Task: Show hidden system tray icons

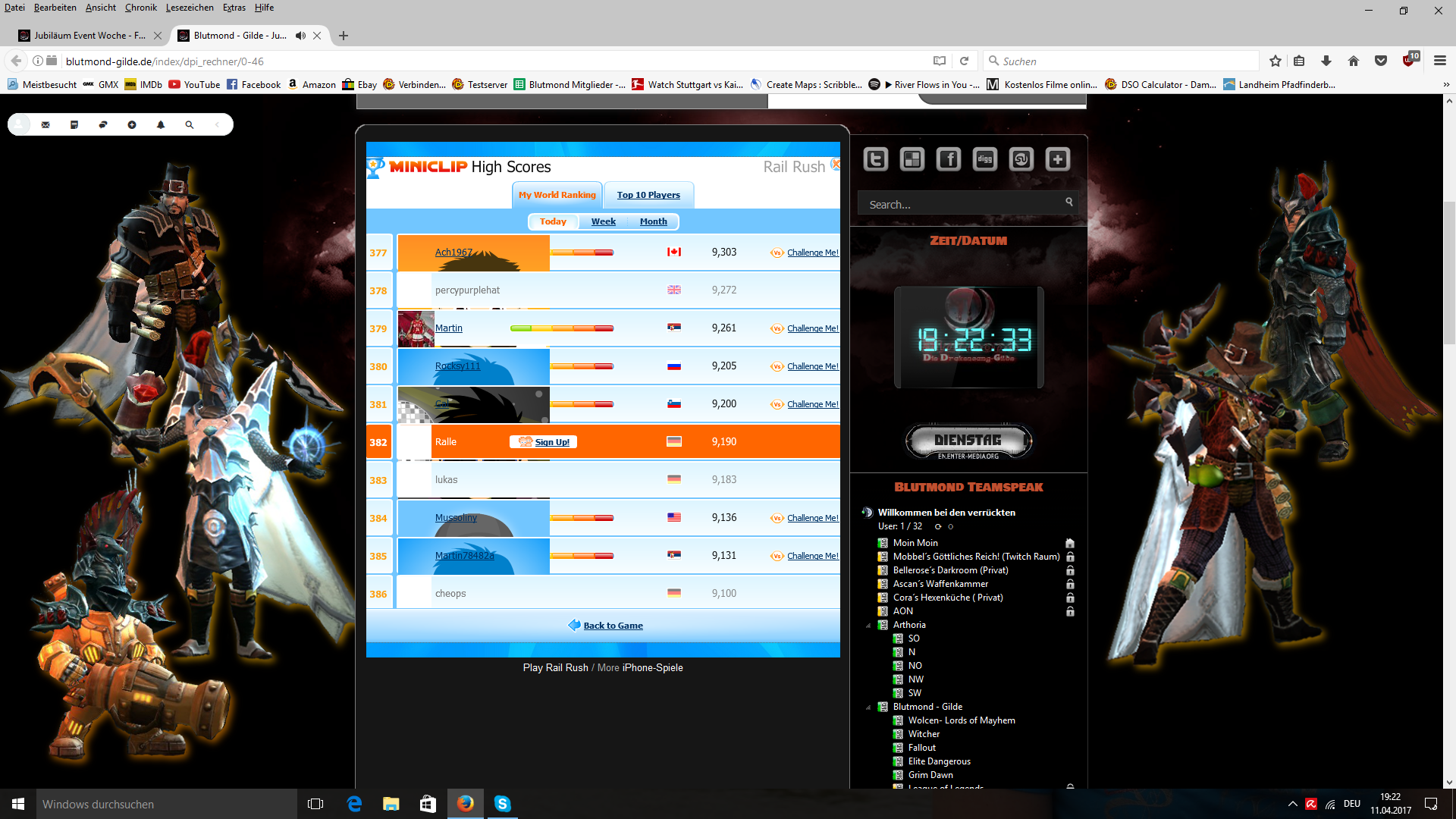Action: click(x=1292, y=804)
